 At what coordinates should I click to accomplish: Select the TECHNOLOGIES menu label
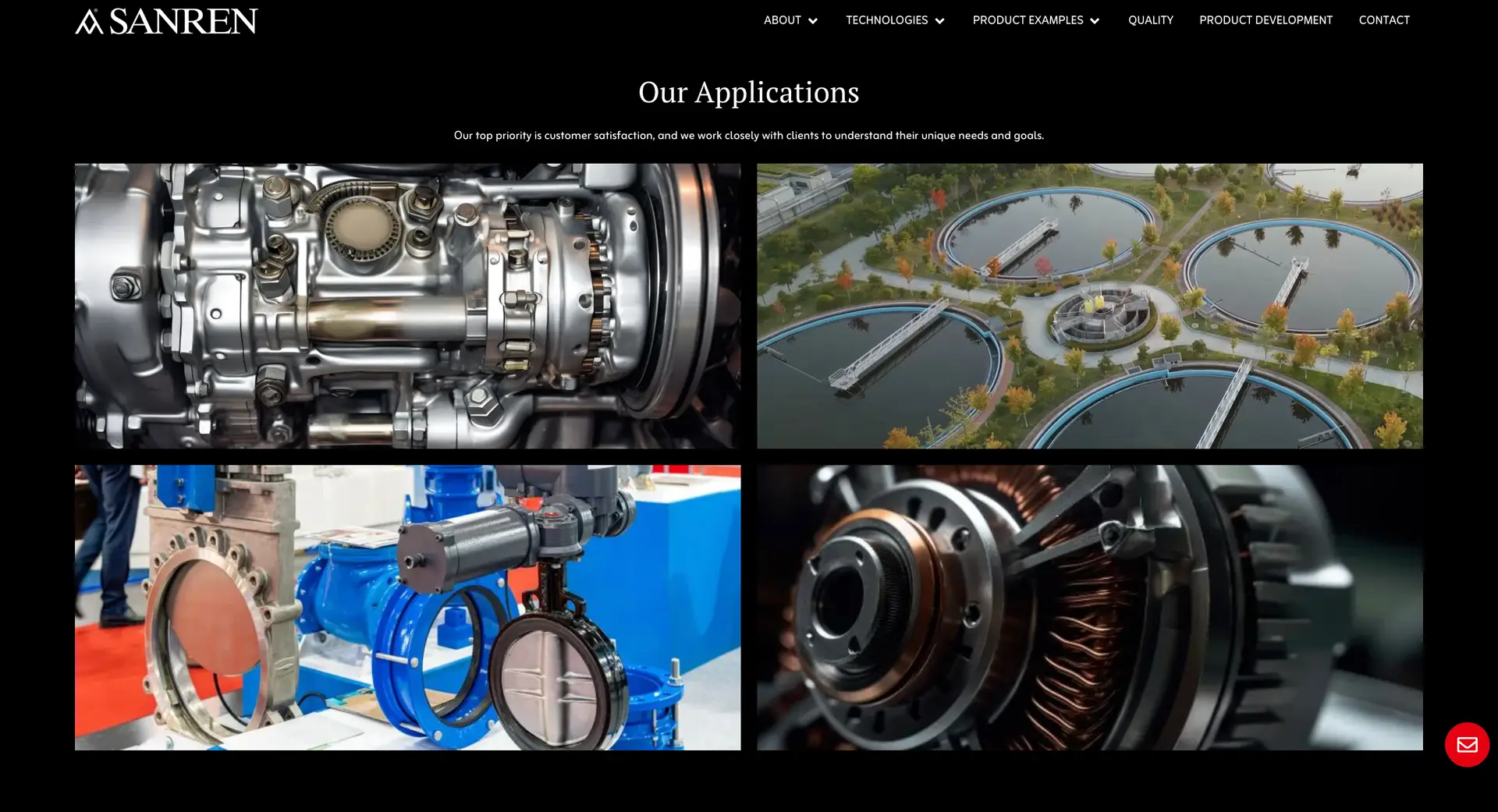[x=886, y=20]
